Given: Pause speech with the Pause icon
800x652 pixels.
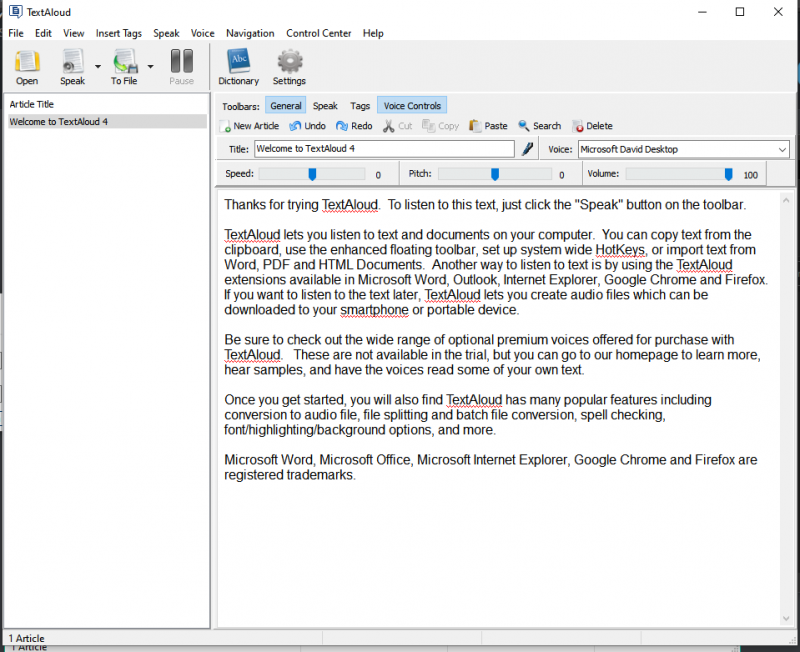Looking at the screenshot, I should pyautogui.click(x=182, y=67).
